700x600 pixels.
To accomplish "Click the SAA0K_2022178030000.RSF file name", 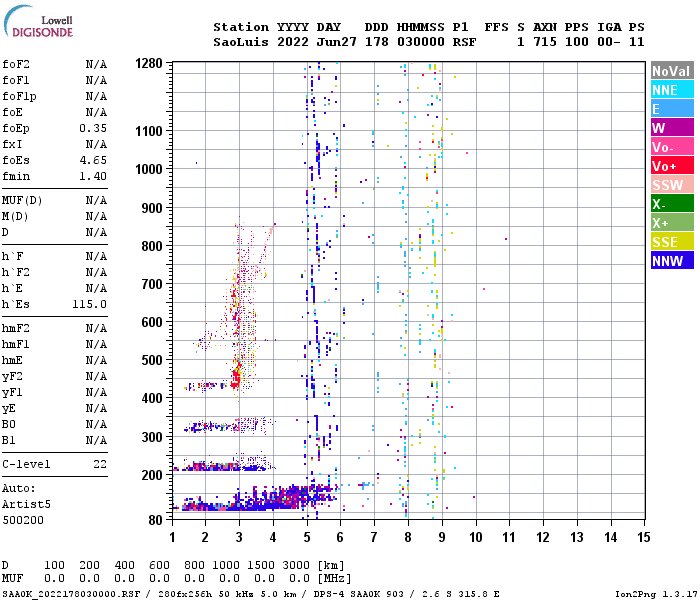I will pos(71,594).
